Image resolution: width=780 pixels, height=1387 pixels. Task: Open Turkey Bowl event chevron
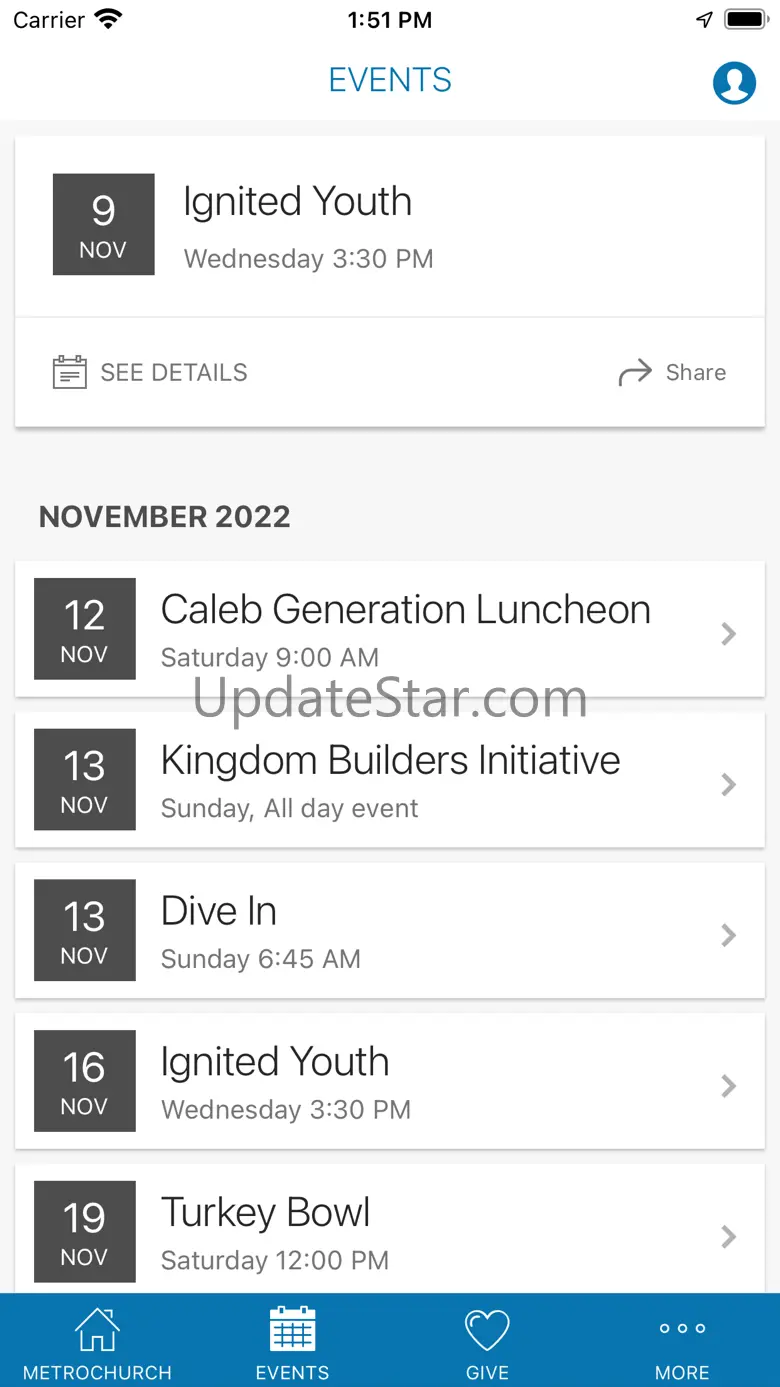pyautogui.click(x=729, y=1237)
